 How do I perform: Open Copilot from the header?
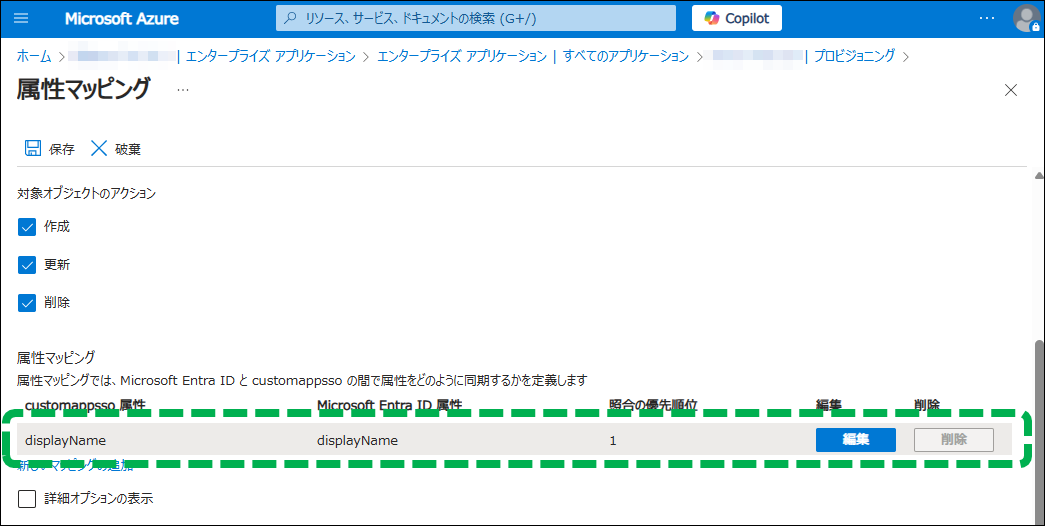(x=736, y=18)
